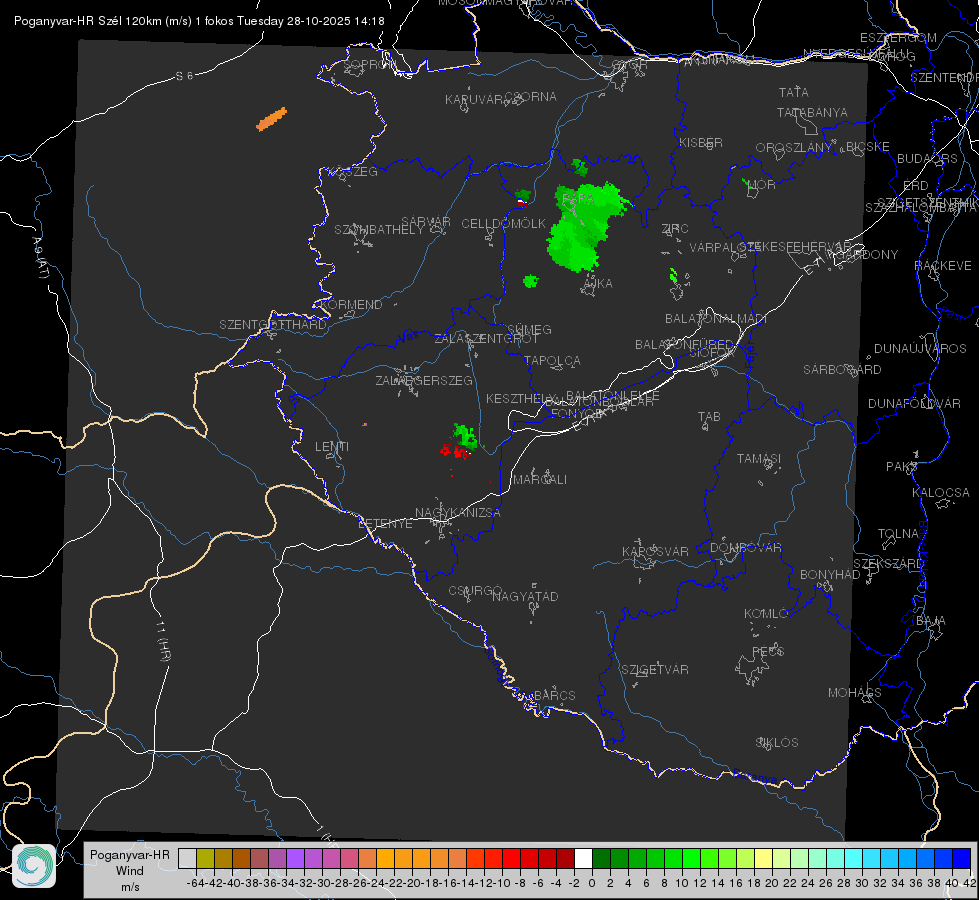Image resolution: width=979 pixels, height=900 pixels.
Task: Click the MARCALI city label
Action: (x=540, y=479)
